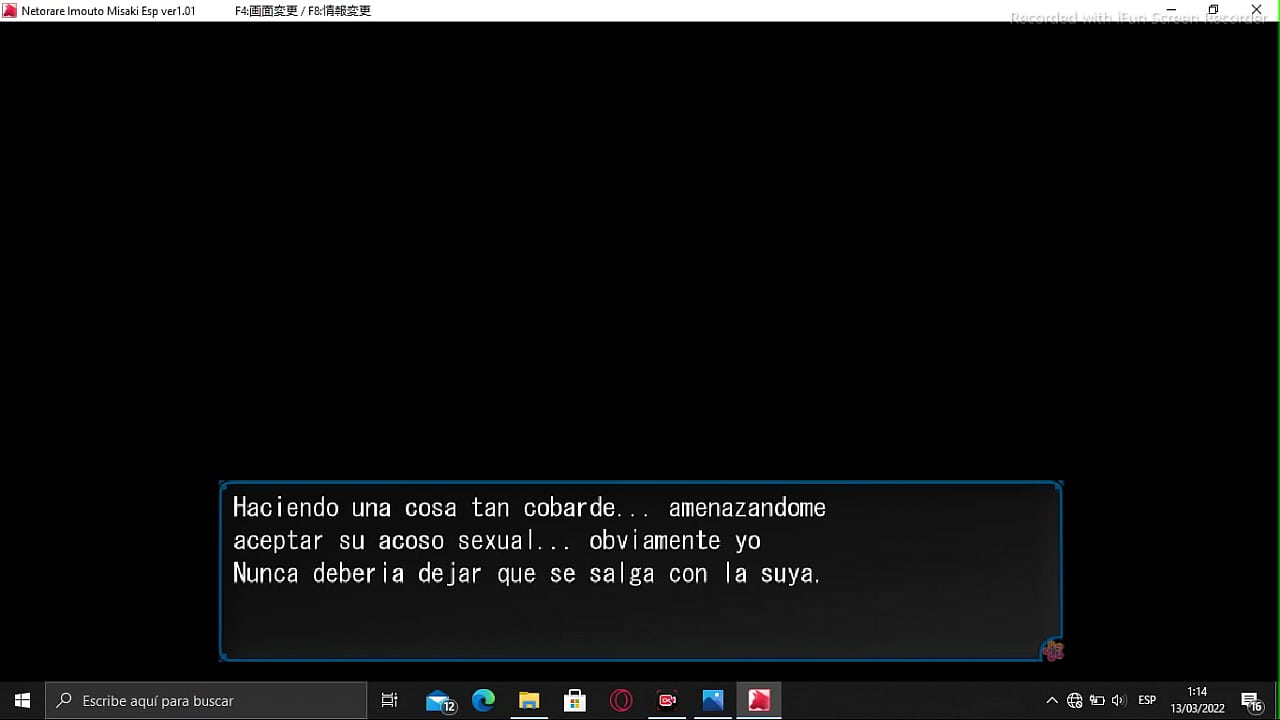
Task: Open the notification center
Action: point(1251,701)
